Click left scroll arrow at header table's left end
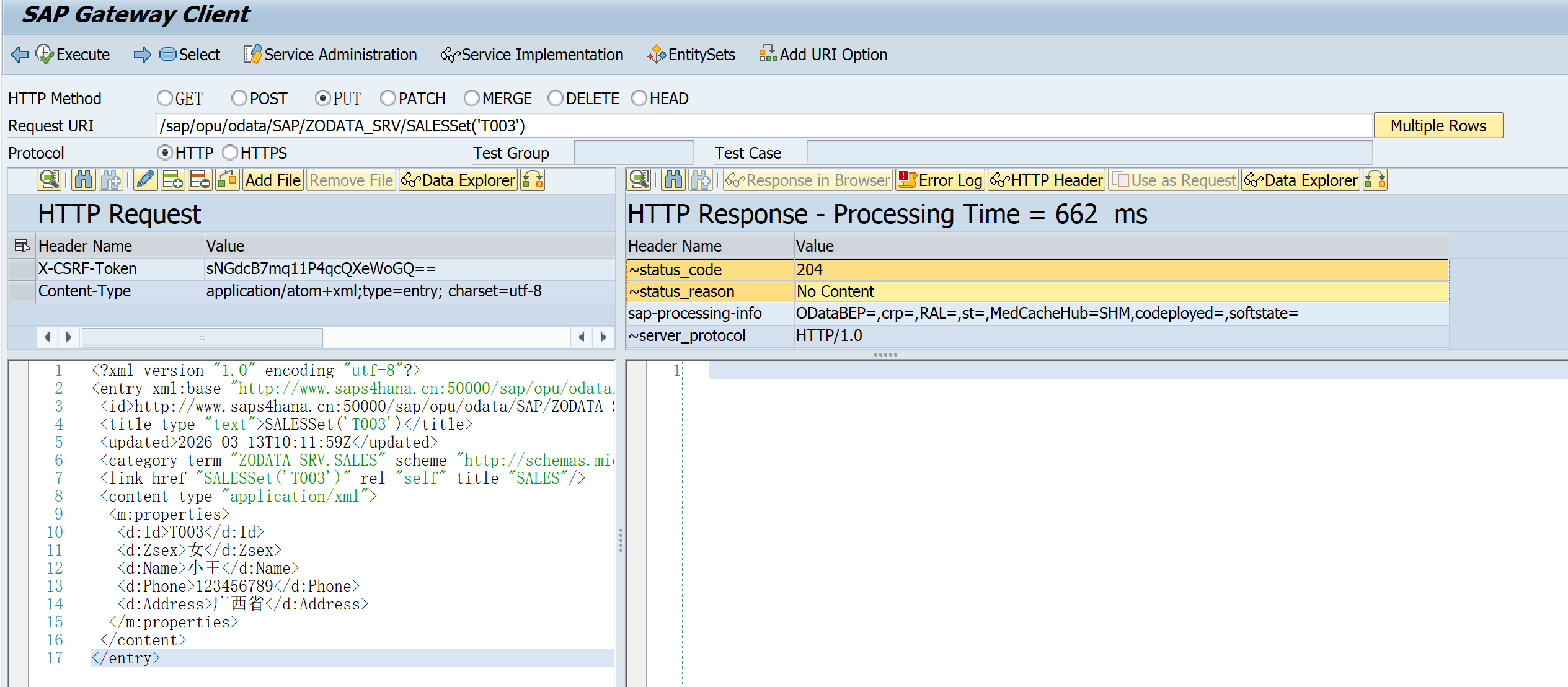Screen dimensions: 1568x687 pos(47,337)
